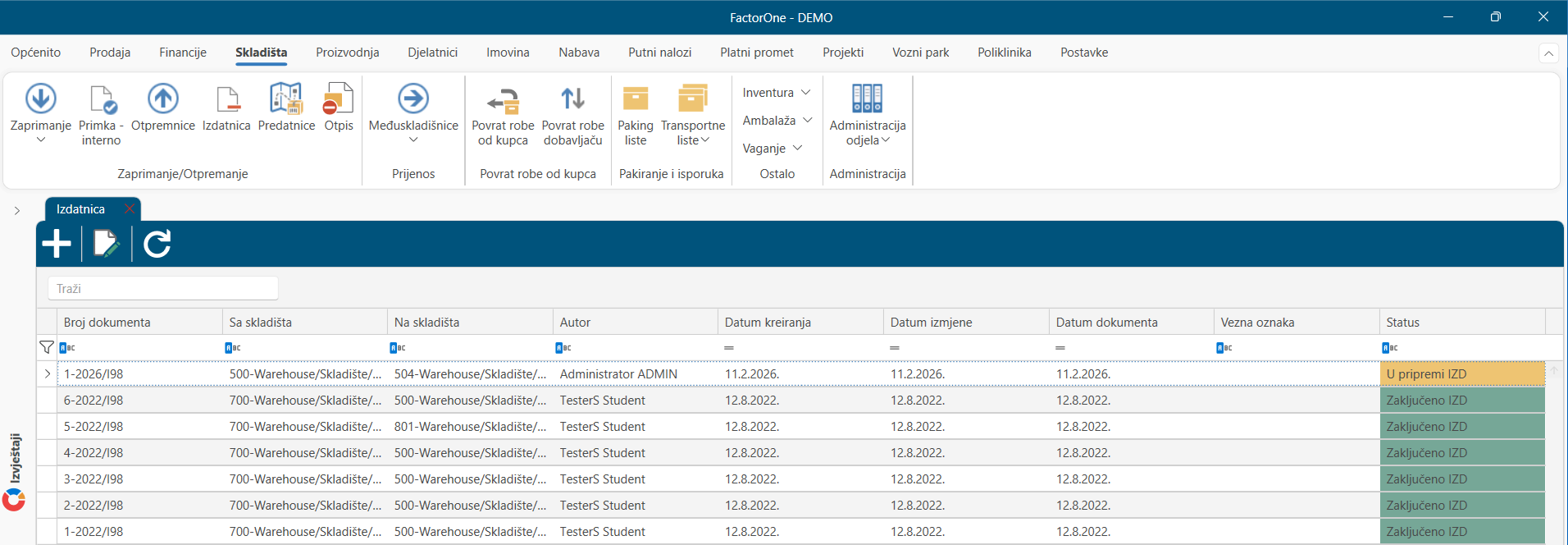Open the Zaprimanje ribbon icon

[x=40, y=98]
